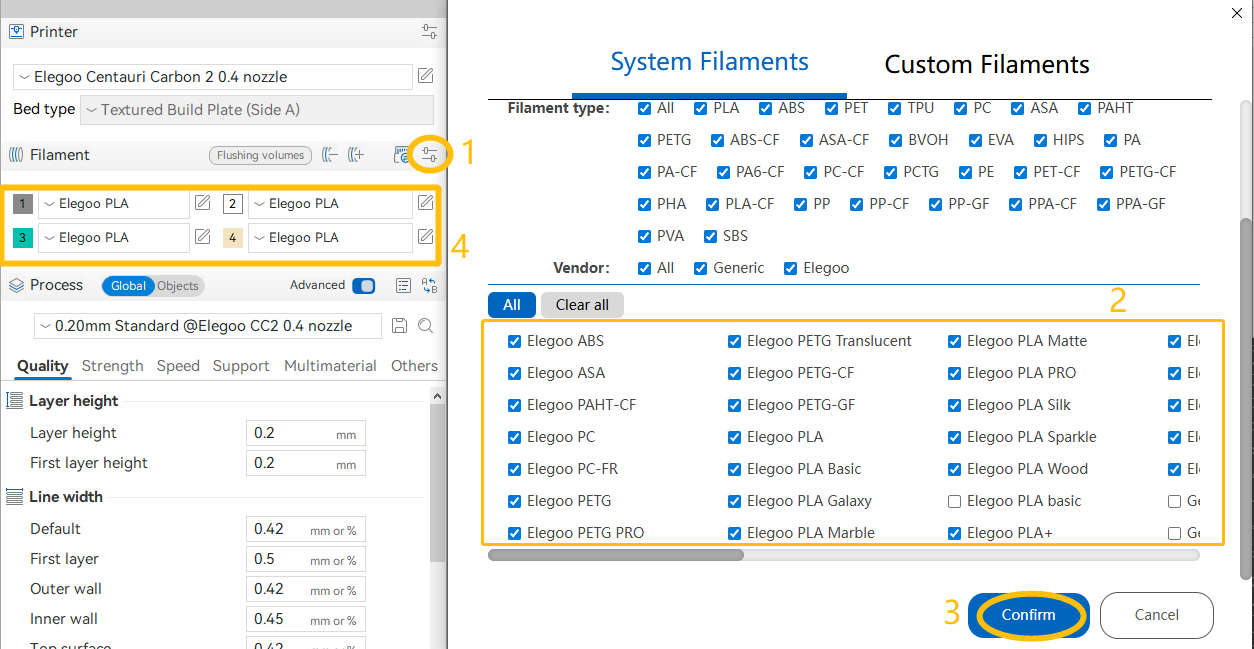Open the 0.20mm Standard process preset dropdown
This screenshot has width=1254, height=649.
207,326
